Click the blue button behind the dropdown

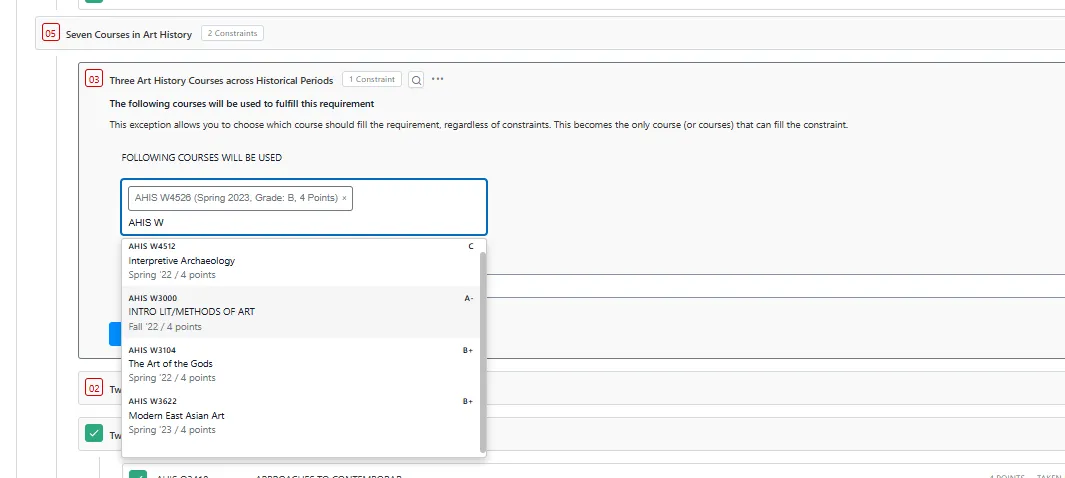point(115,333)
